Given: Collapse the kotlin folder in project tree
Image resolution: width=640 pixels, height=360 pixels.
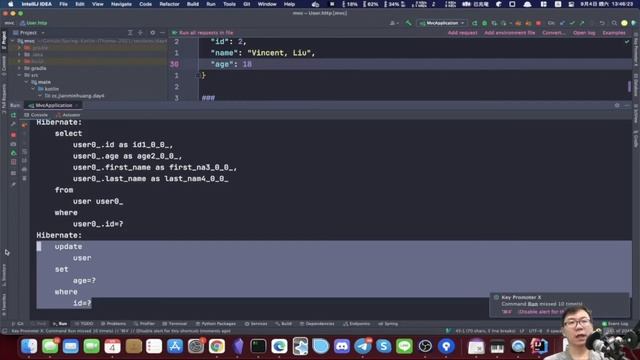Looking at the screenshot, I should click(x=33, y=89).
